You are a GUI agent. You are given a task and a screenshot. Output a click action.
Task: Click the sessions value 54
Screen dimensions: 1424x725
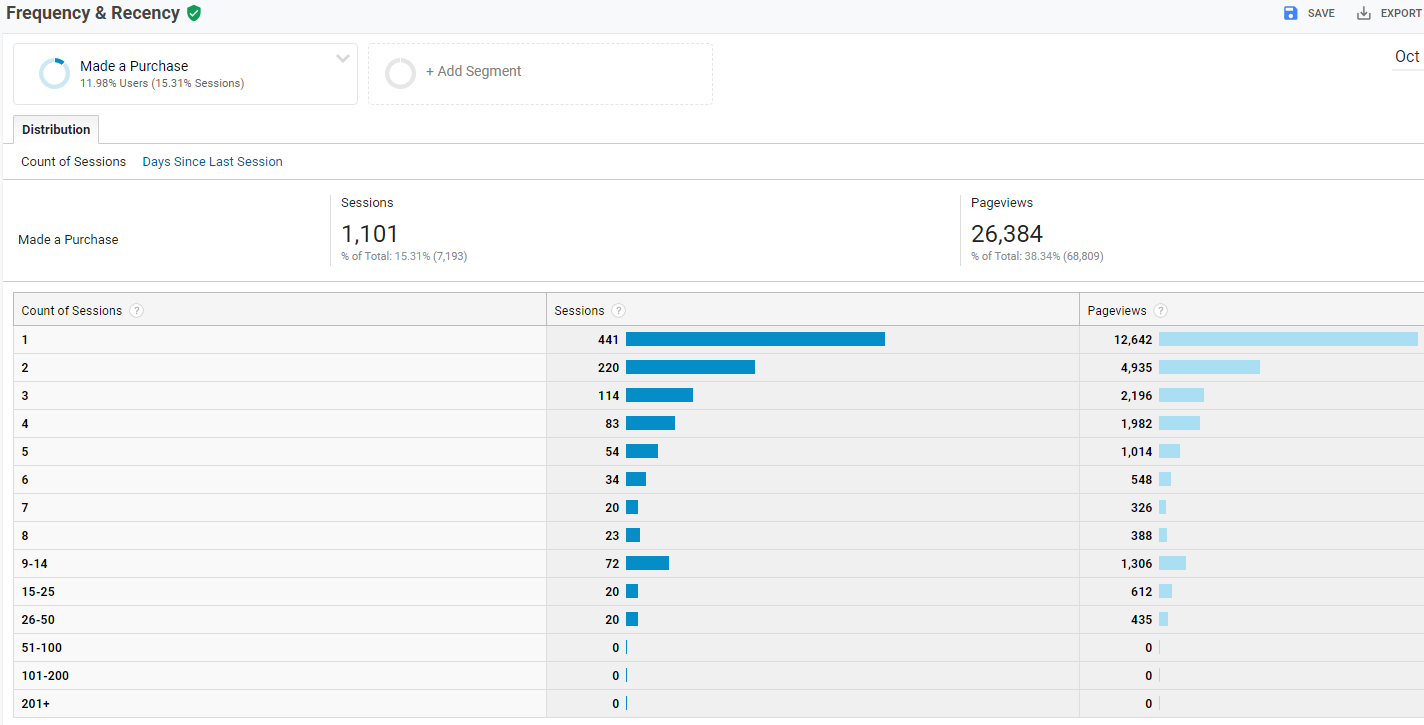coord(612,452)
